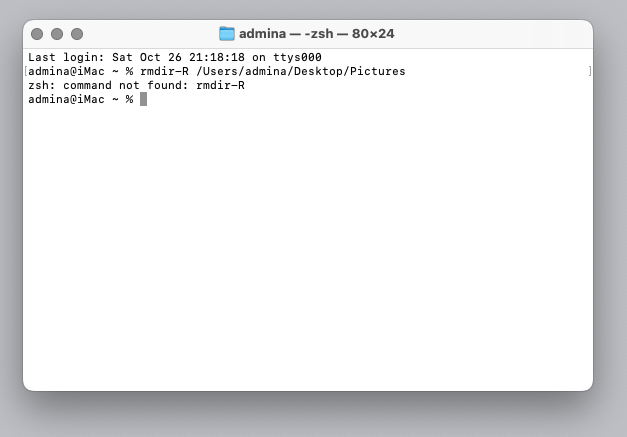The width and height of the screenshot is (627, 437).
Task: Click "rmdir-R" at the end of error message
Action: tap(221, 86)
